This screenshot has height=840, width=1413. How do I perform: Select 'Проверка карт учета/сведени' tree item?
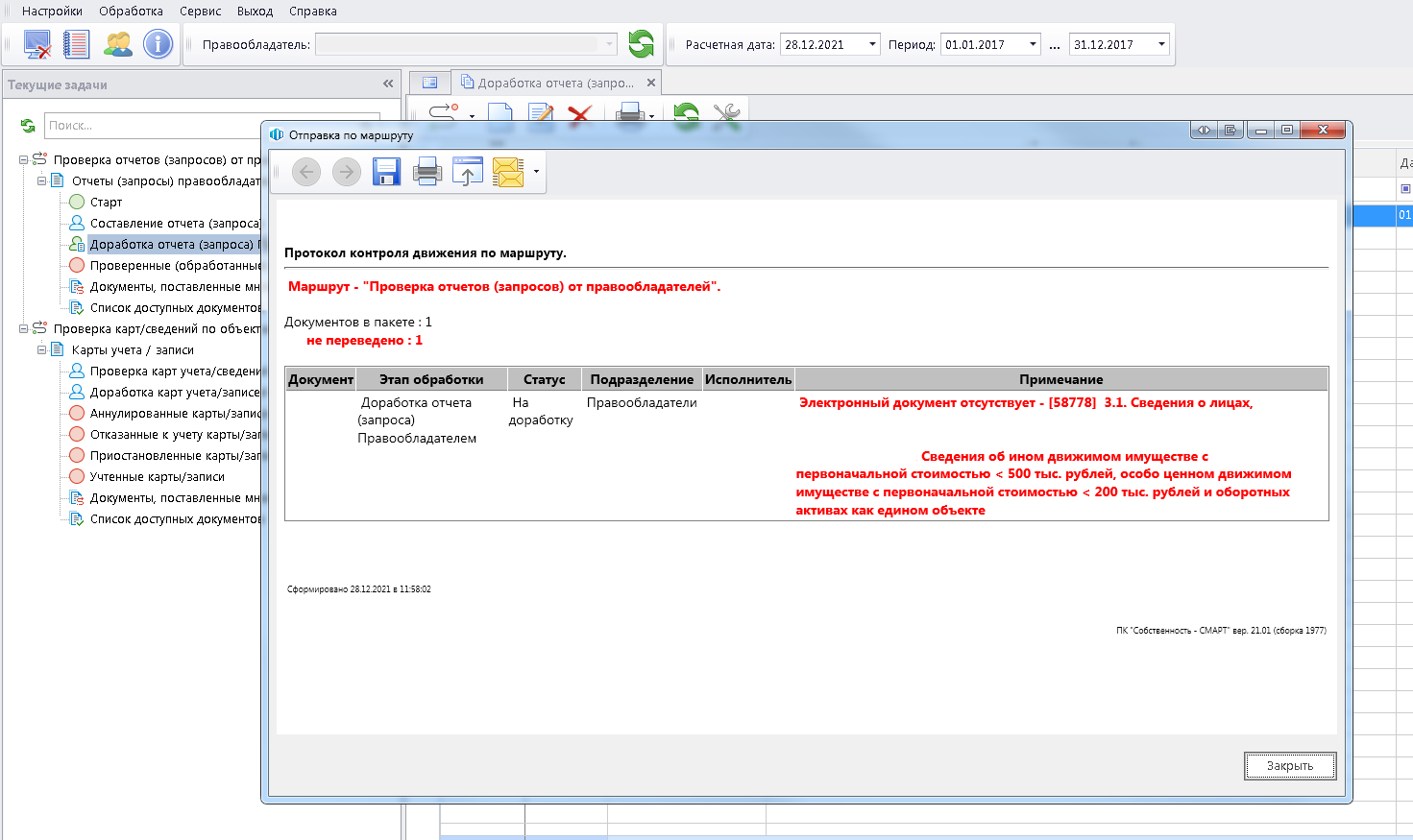(x=175, y=372)
